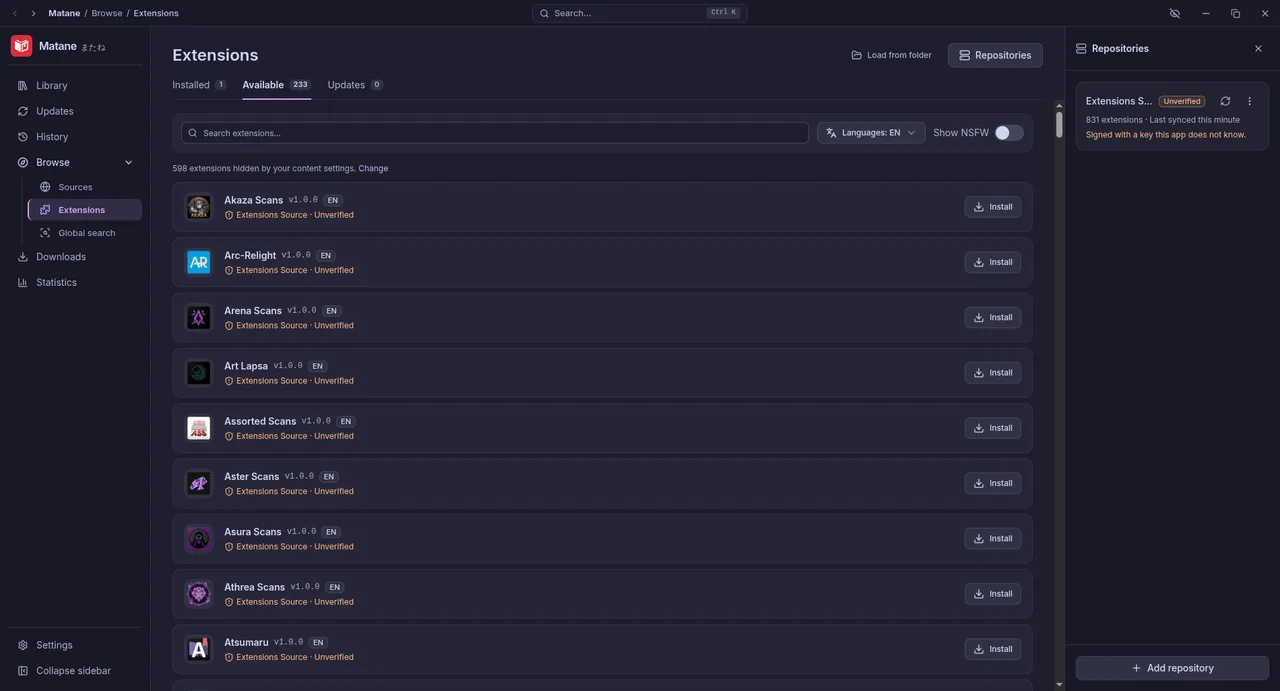Go forward using the right arrow
Viewport: 1280px width, 691px height.
tap(33, 13)
